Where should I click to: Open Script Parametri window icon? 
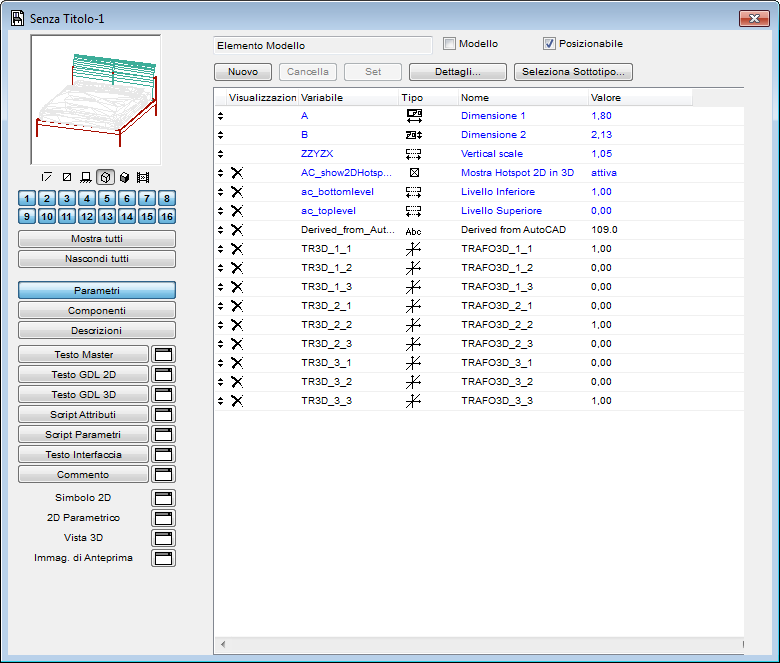163,435
